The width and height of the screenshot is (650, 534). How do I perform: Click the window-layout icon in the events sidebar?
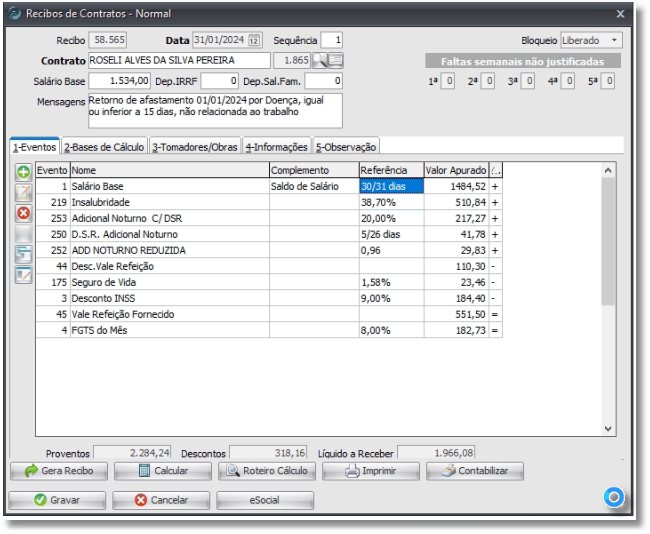(x=24, y=254)
